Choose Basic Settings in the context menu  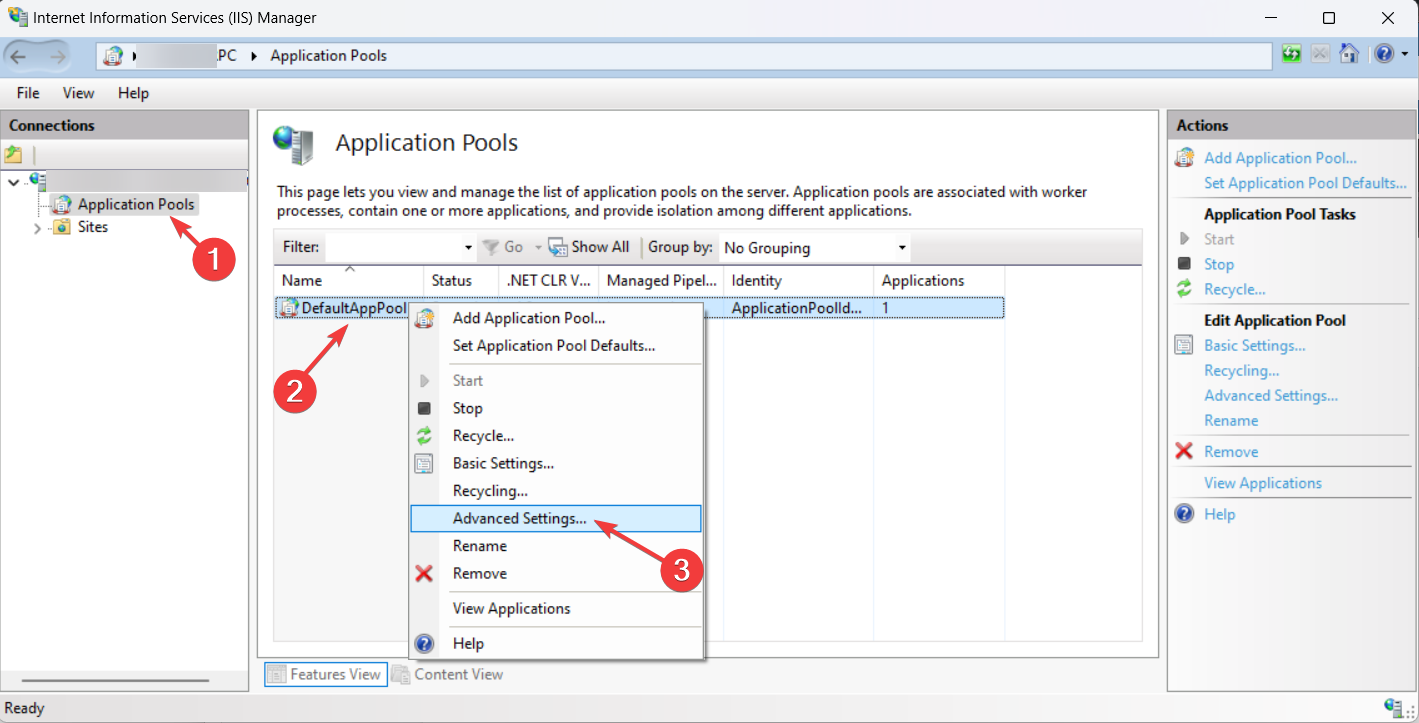[x=556, y=463]
